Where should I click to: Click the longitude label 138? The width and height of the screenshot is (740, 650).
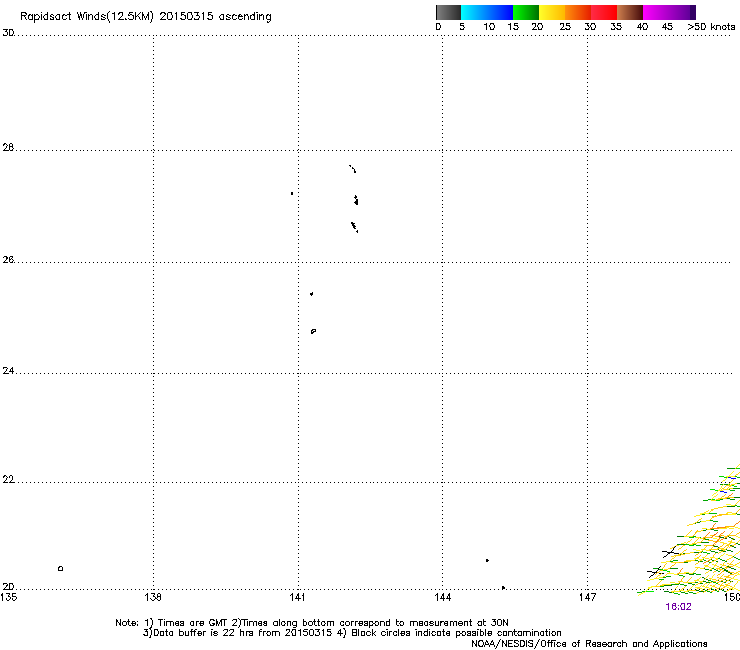(x=153, y=597)
